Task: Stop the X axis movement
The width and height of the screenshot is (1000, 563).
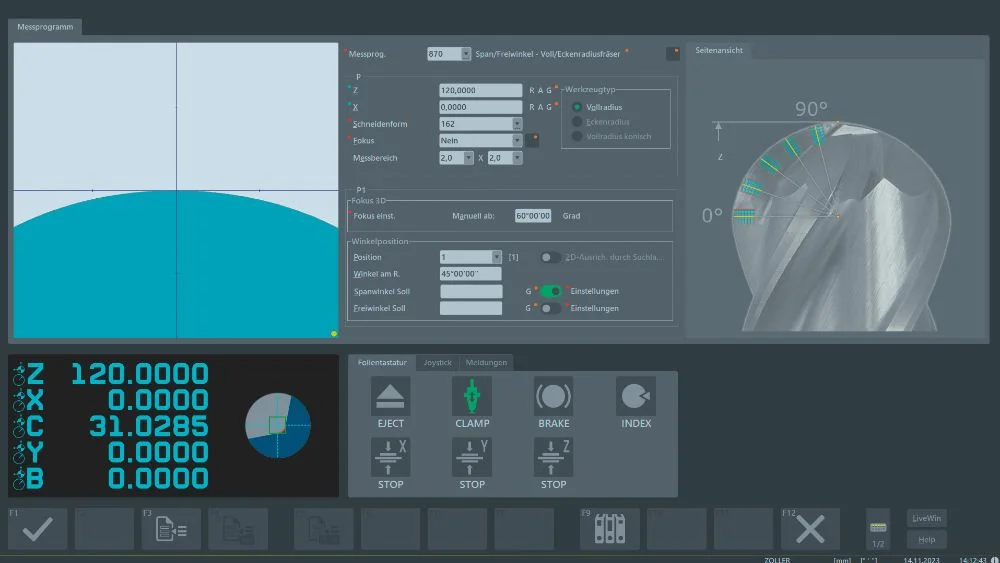Action: tap(391, 457)
